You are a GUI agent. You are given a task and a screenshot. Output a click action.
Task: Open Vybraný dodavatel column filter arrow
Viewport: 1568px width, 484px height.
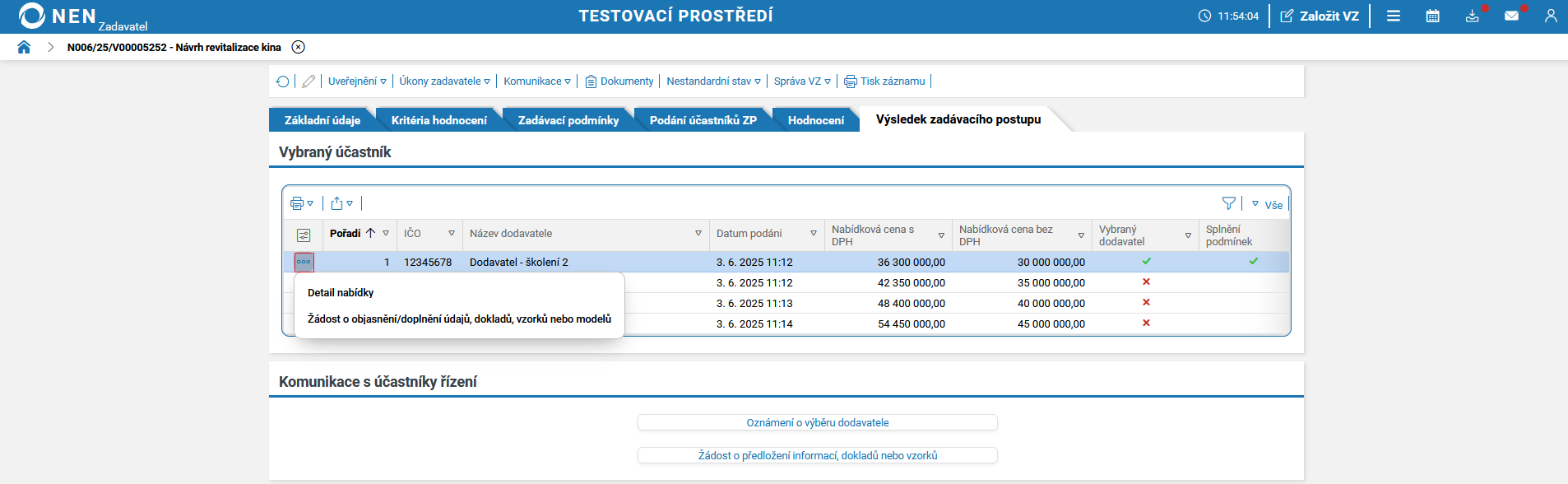(1188, 235)
